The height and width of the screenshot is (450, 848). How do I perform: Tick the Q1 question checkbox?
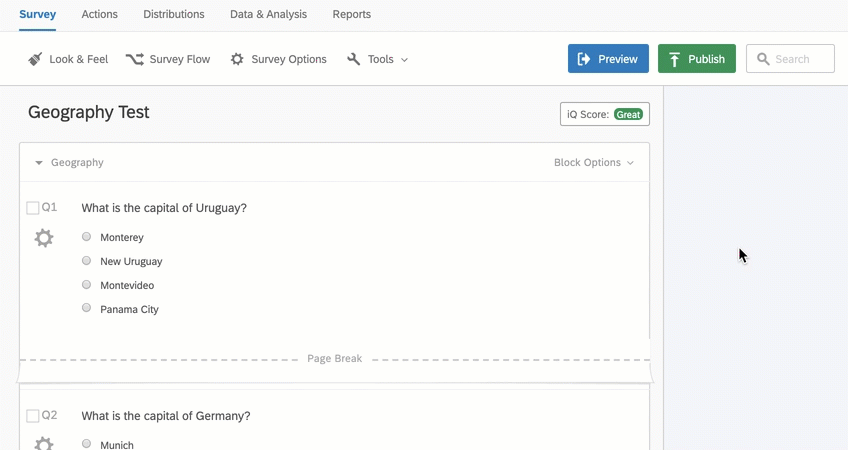point(32,208)
